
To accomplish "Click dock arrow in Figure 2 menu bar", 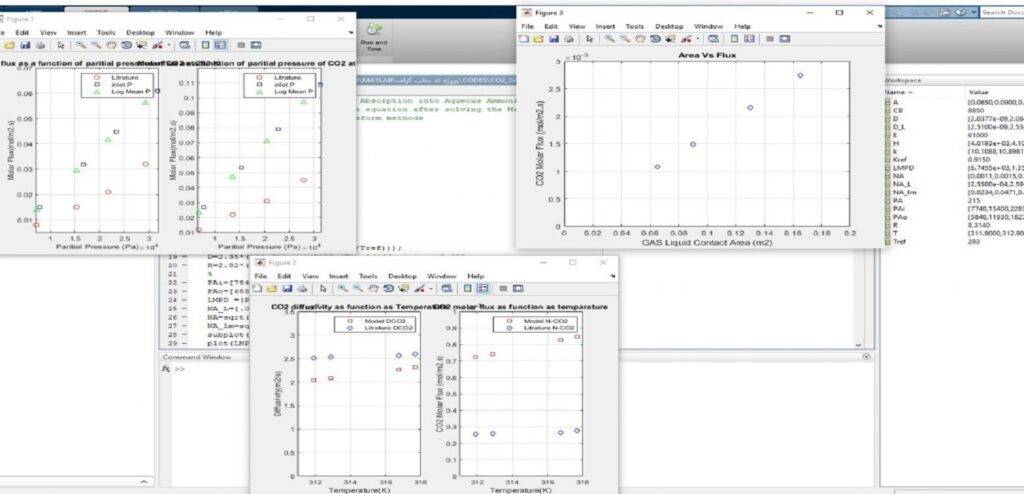I will (x=613, y=276).
